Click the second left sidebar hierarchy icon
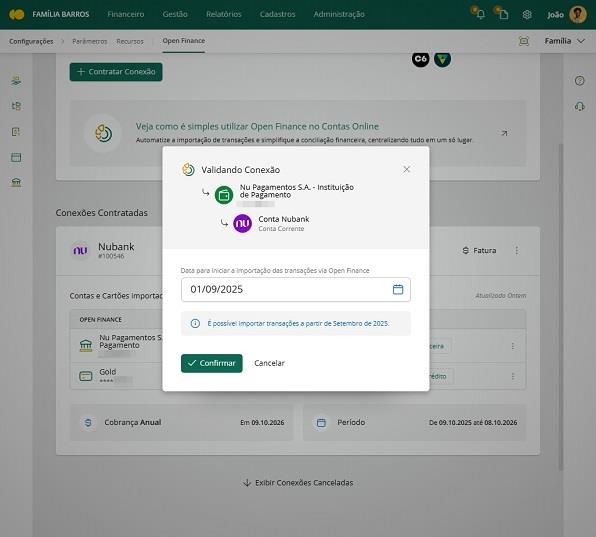Image resolution: width=596 pixels, height=537 pixels. [16, 106]
